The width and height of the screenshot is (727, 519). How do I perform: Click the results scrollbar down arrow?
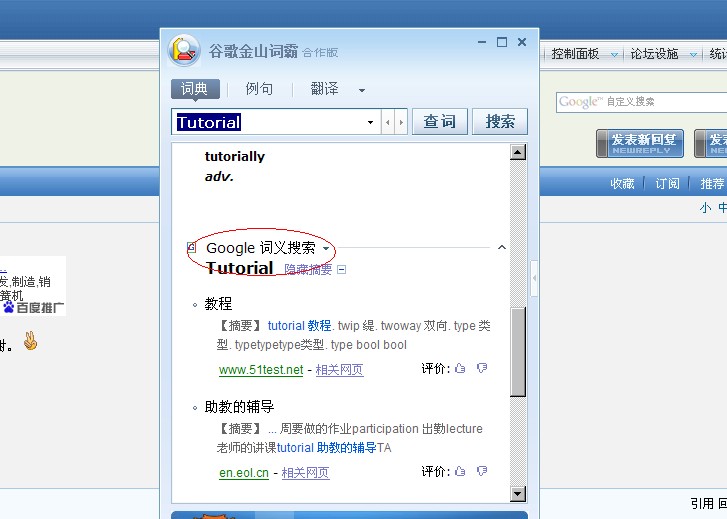point(518,493)
